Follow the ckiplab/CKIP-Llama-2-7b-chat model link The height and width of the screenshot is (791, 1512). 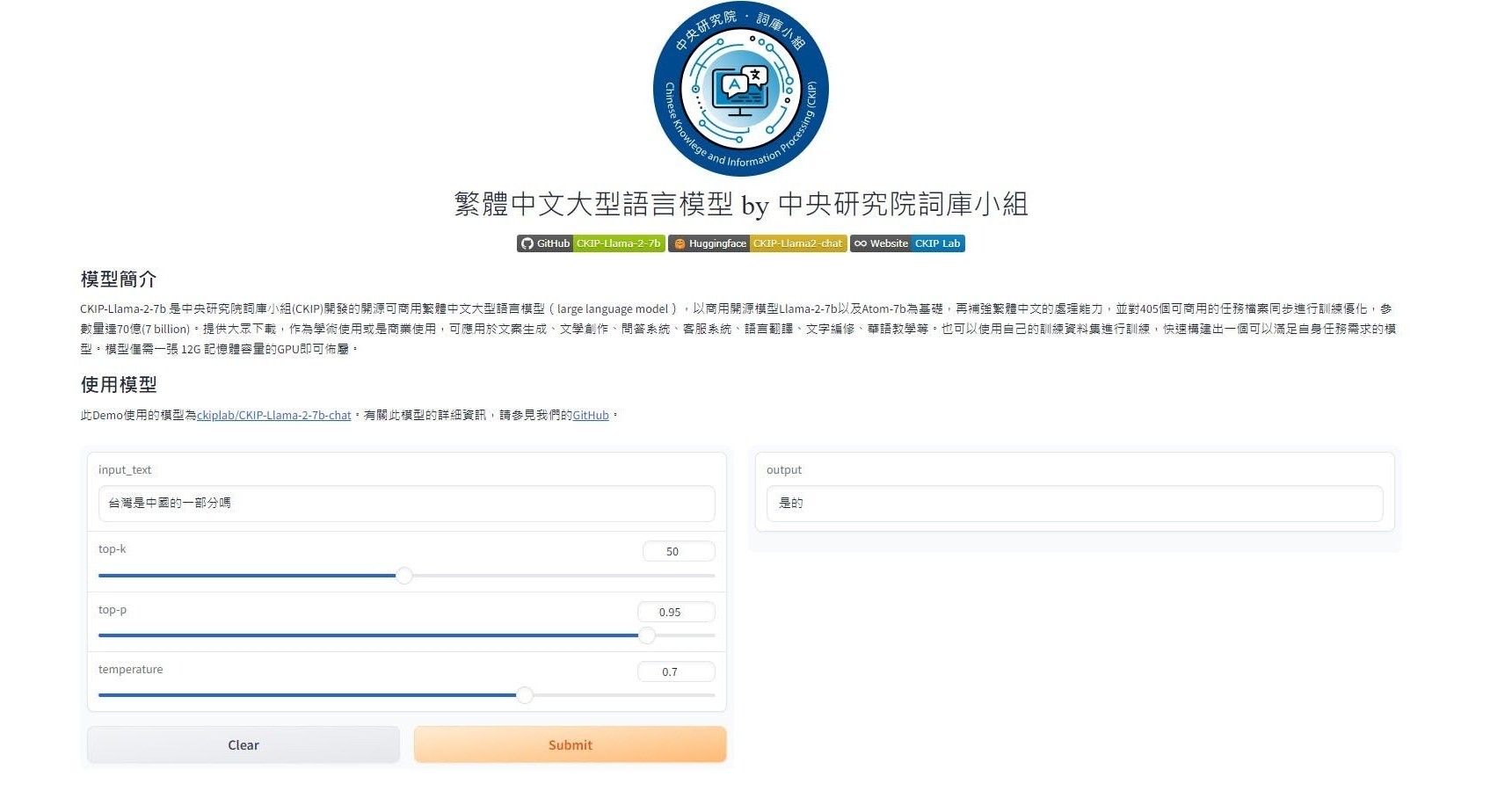274,415
